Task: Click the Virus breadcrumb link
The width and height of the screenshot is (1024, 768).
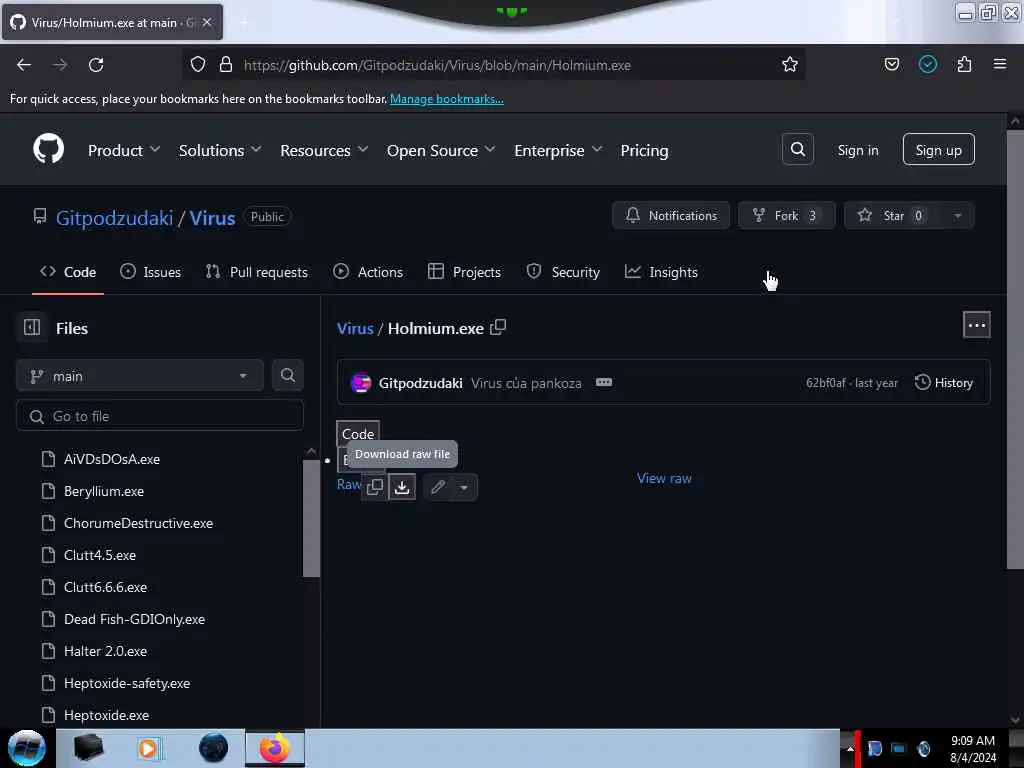Action: click(x=355, y=328)
